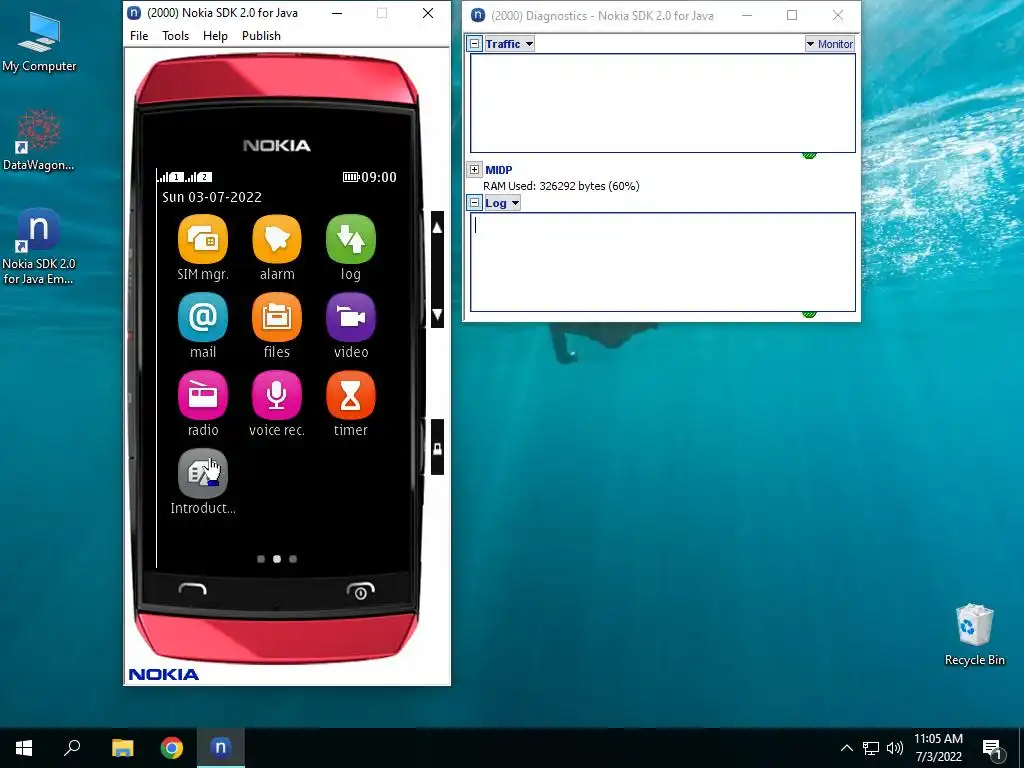The image size is (1024, 768).
Task: Open the File menu
Action: [x=139, y=36]
